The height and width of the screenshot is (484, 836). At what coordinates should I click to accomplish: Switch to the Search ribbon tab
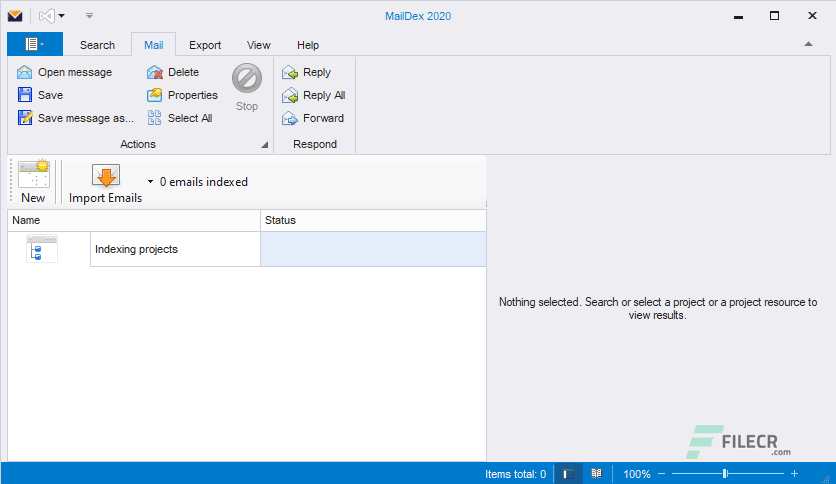(x=97, y=45)
